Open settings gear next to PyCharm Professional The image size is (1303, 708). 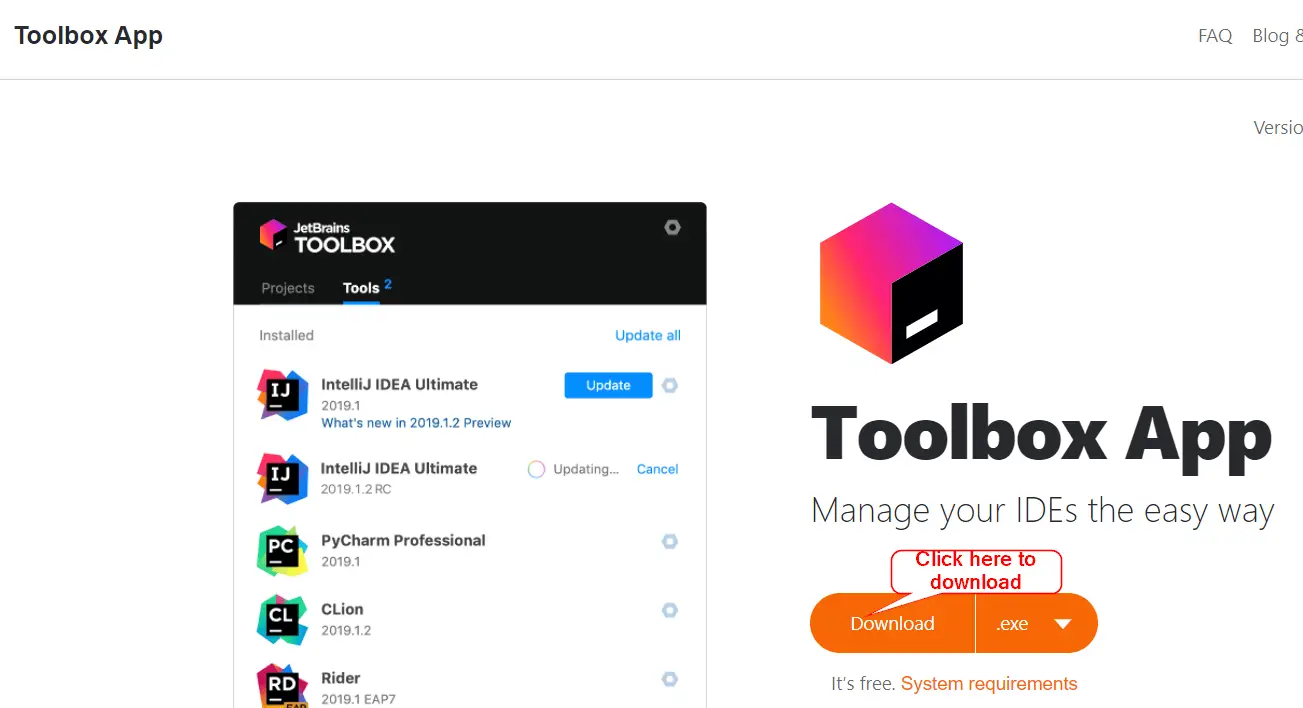tap(670, 541)
